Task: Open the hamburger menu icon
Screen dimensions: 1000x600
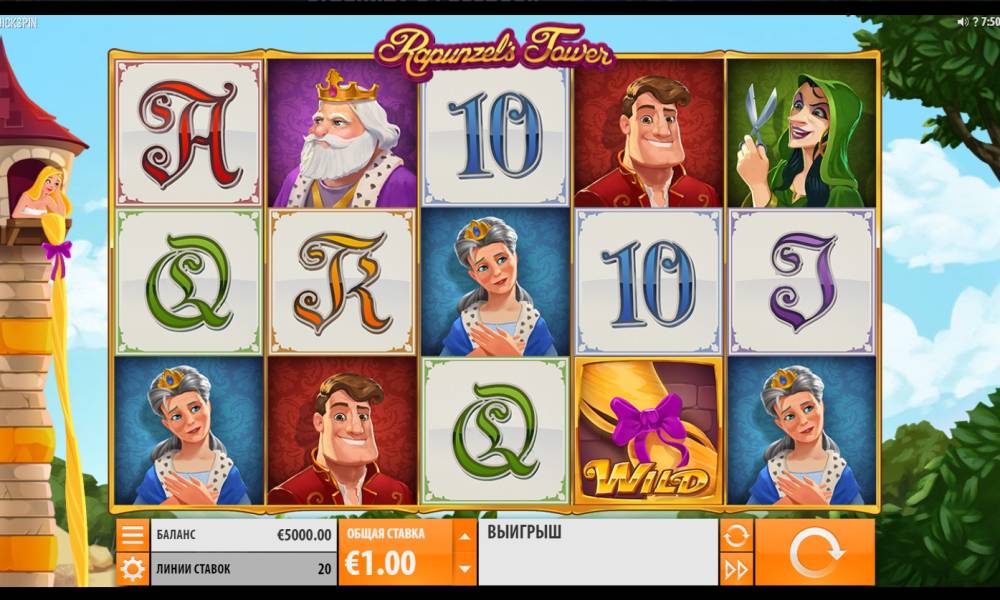Action: pos(132,535)
